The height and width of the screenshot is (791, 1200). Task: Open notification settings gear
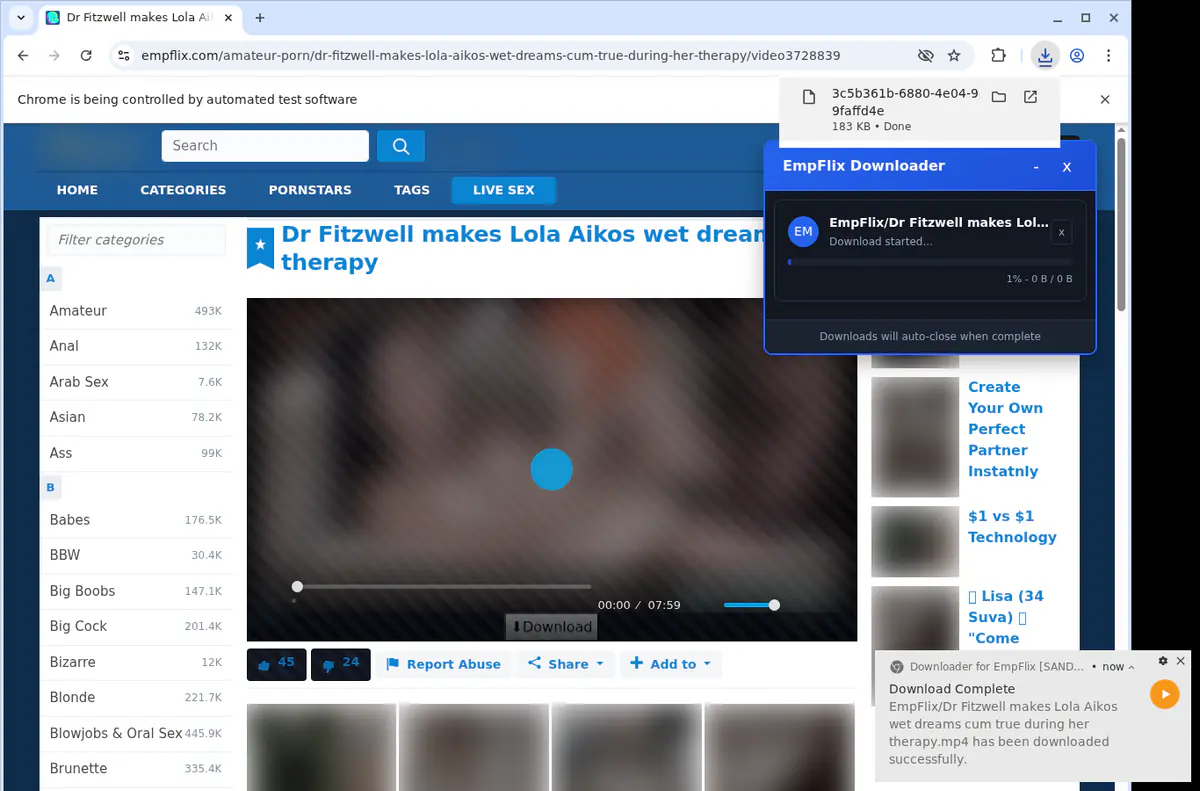point(1163,661)
